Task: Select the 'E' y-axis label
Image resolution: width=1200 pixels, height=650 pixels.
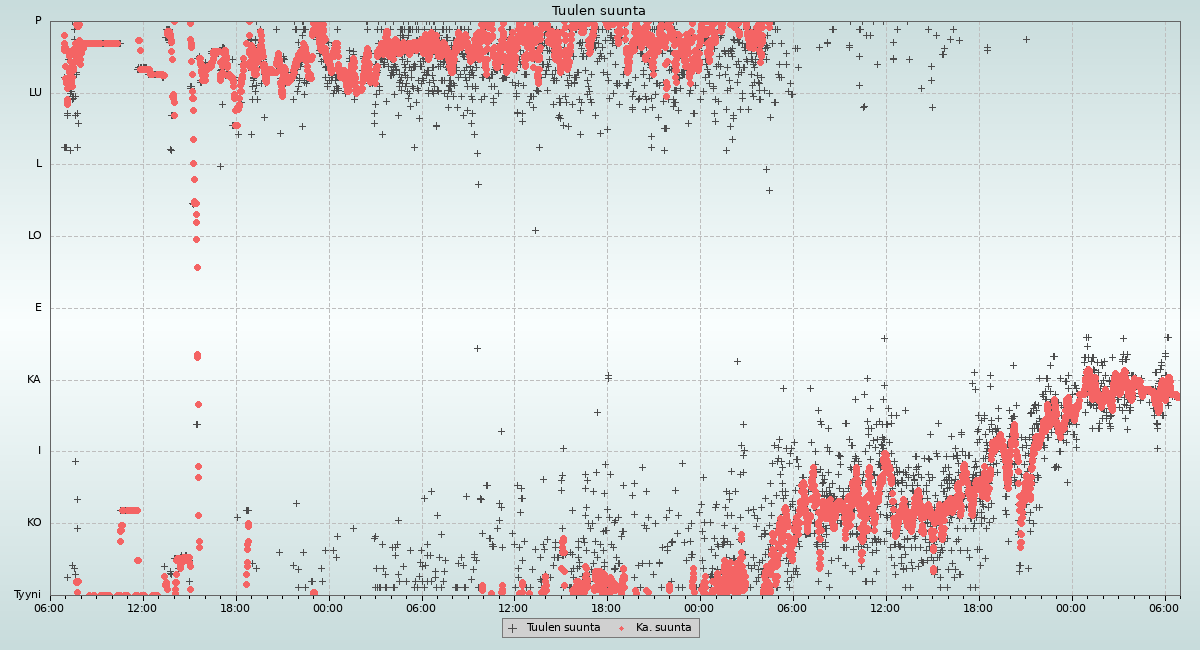Action: point(39,308)
